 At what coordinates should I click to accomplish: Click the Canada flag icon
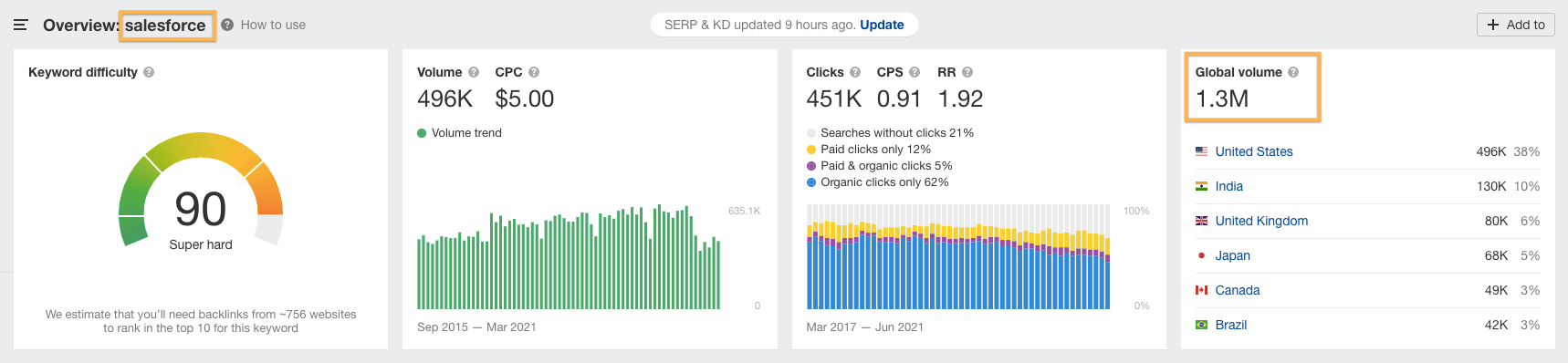coord(1201,290)
